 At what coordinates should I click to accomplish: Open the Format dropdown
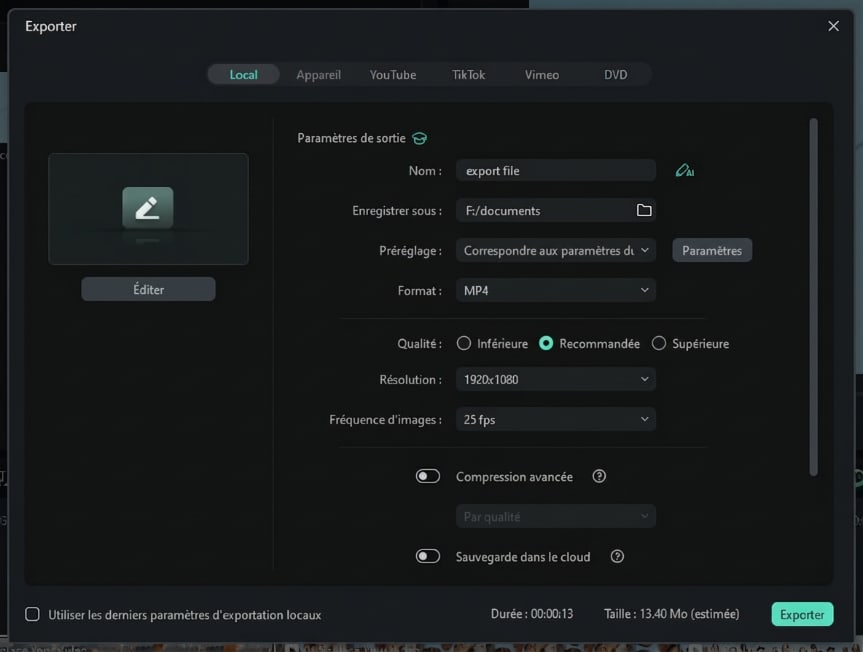[x=555, y=289]
